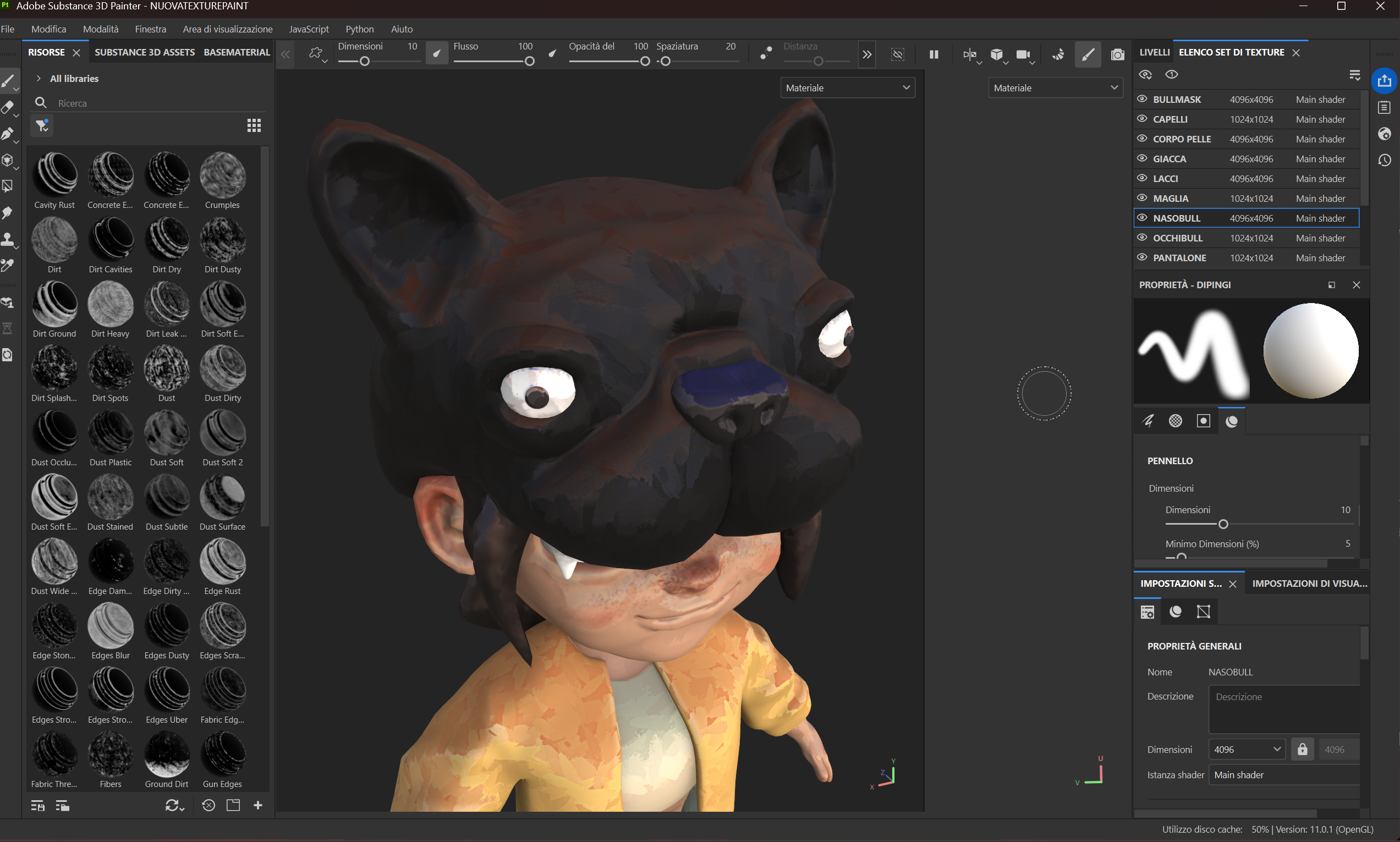Open the 2D viewport Materiale dropdown

click(x=1055, y=87)
